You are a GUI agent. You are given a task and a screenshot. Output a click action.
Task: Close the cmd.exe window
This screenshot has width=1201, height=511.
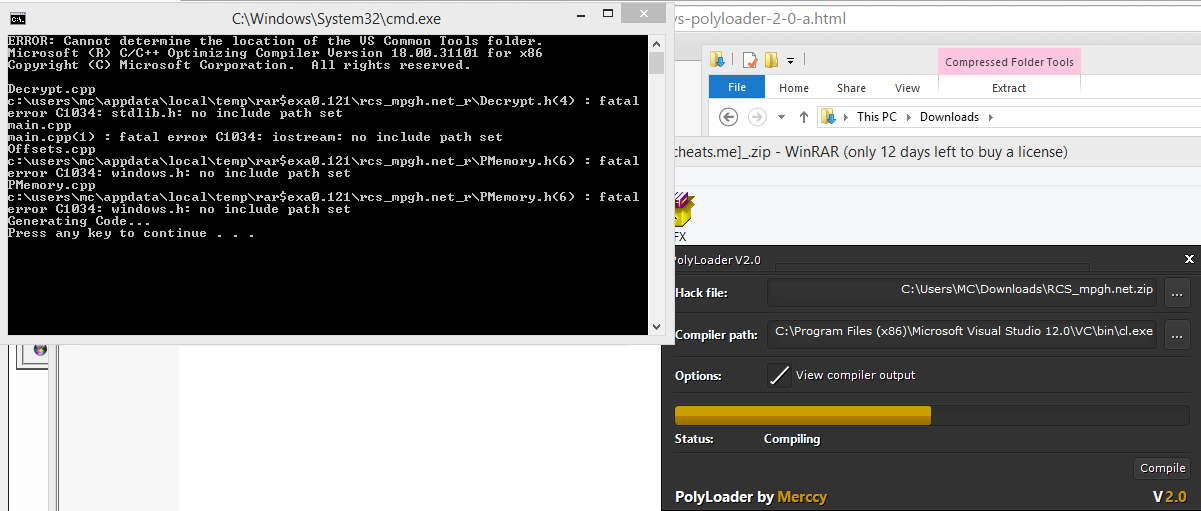[x=644, y=12]
